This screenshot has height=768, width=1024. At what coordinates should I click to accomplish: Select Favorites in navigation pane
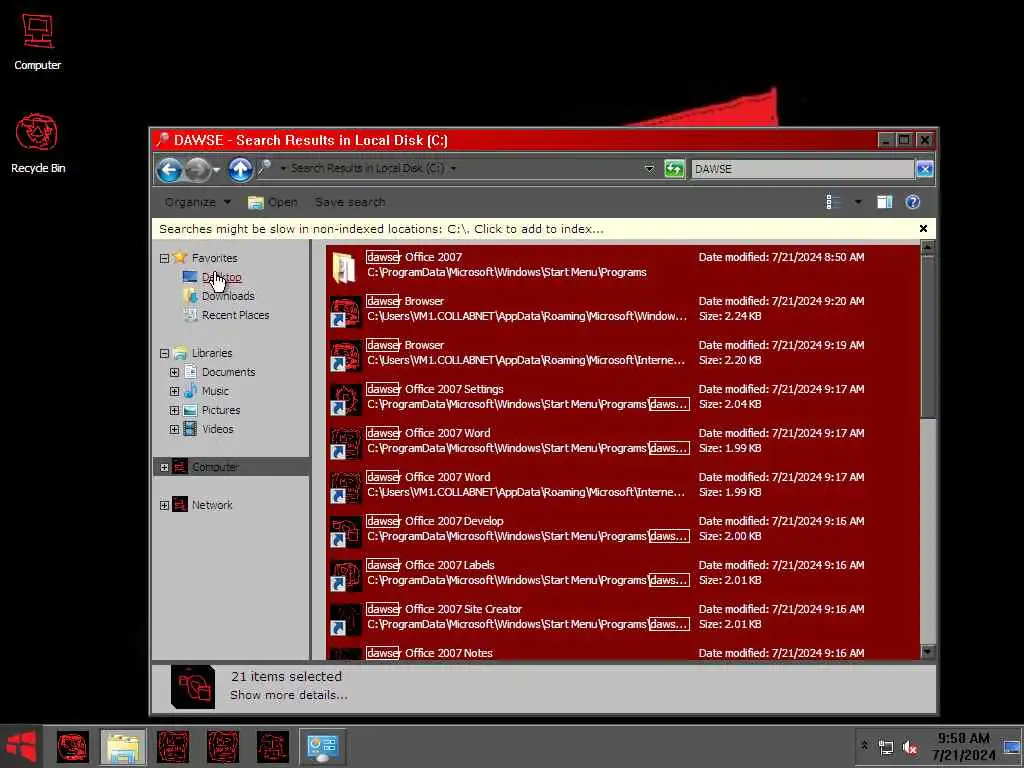point(214,258)
